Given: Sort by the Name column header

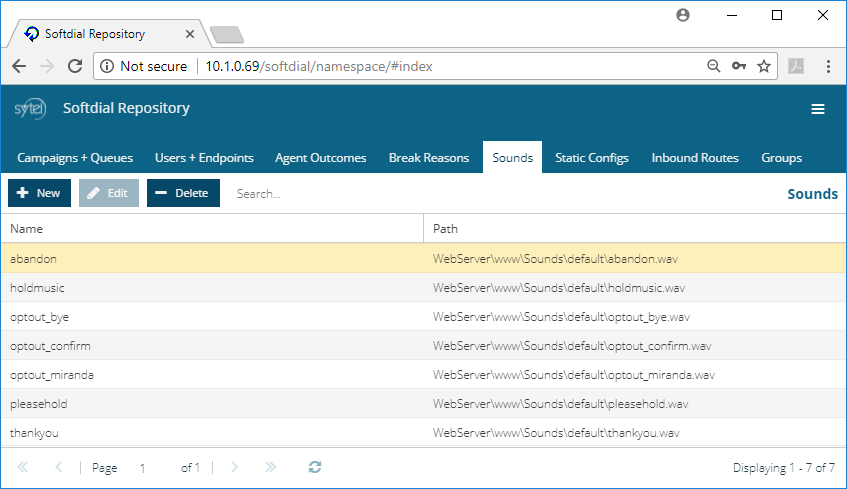Looking at the screenshot, I should tap(212, 229).
